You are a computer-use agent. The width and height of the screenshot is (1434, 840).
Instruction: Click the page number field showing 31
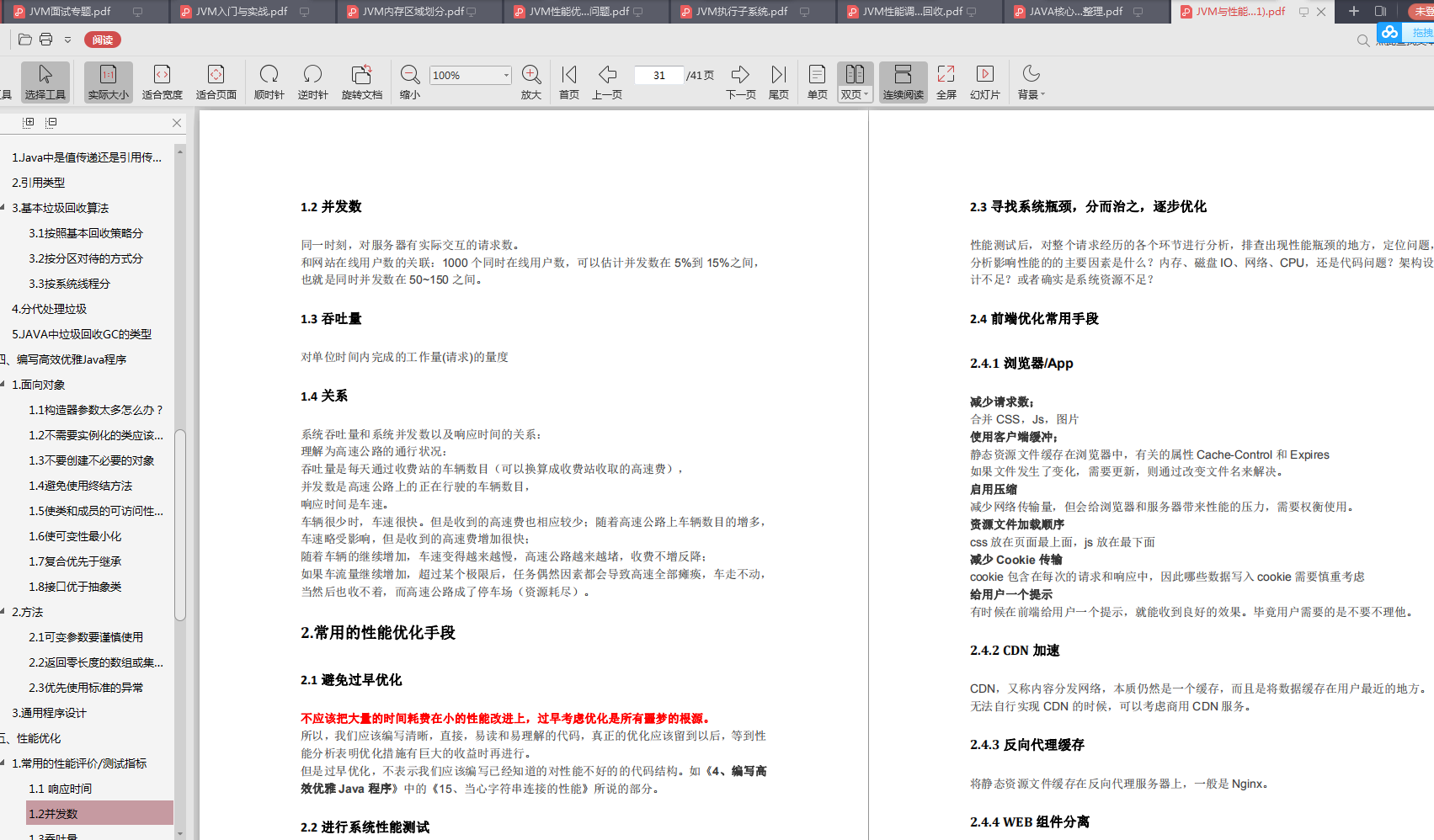coord(658,75)
